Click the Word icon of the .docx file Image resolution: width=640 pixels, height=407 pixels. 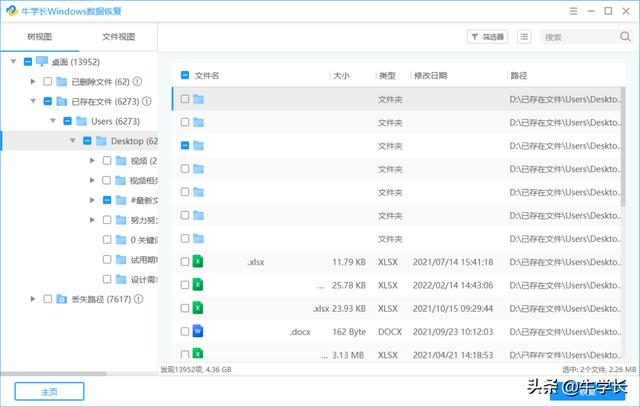point(198,331)
